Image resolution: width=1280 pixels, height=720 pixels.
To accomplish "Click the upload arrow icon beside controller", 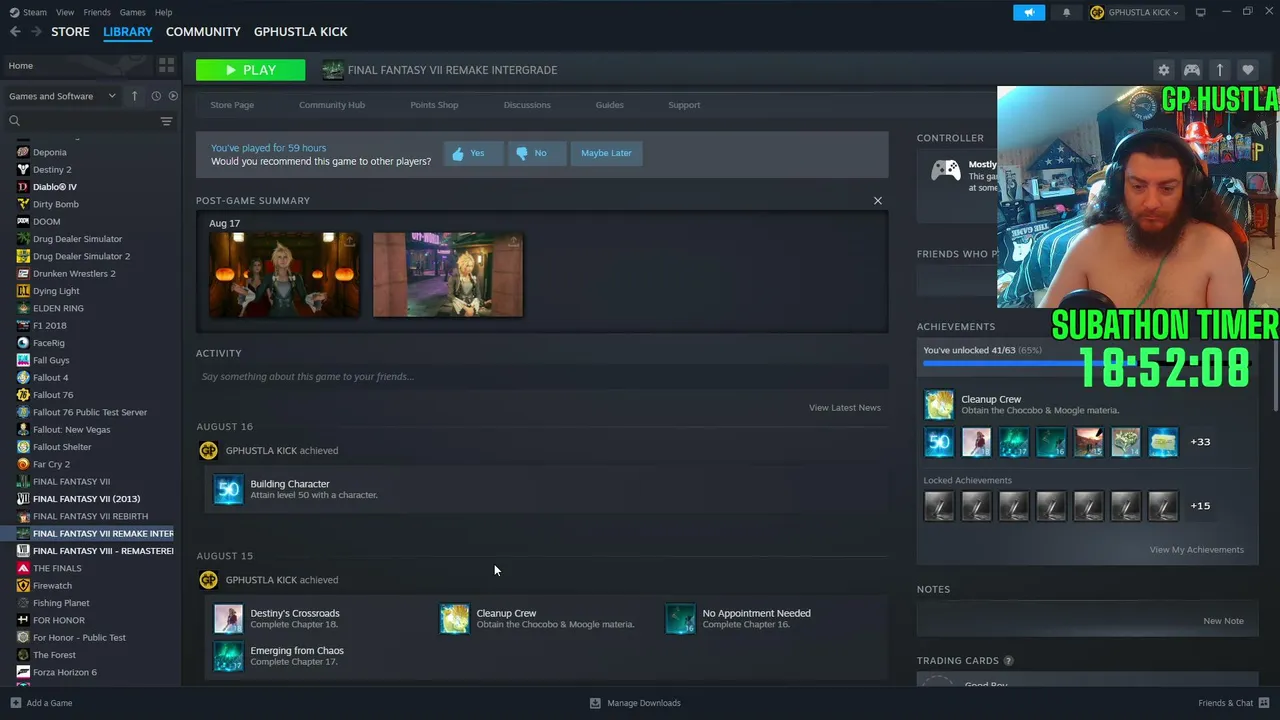I will click(1220, 70).
